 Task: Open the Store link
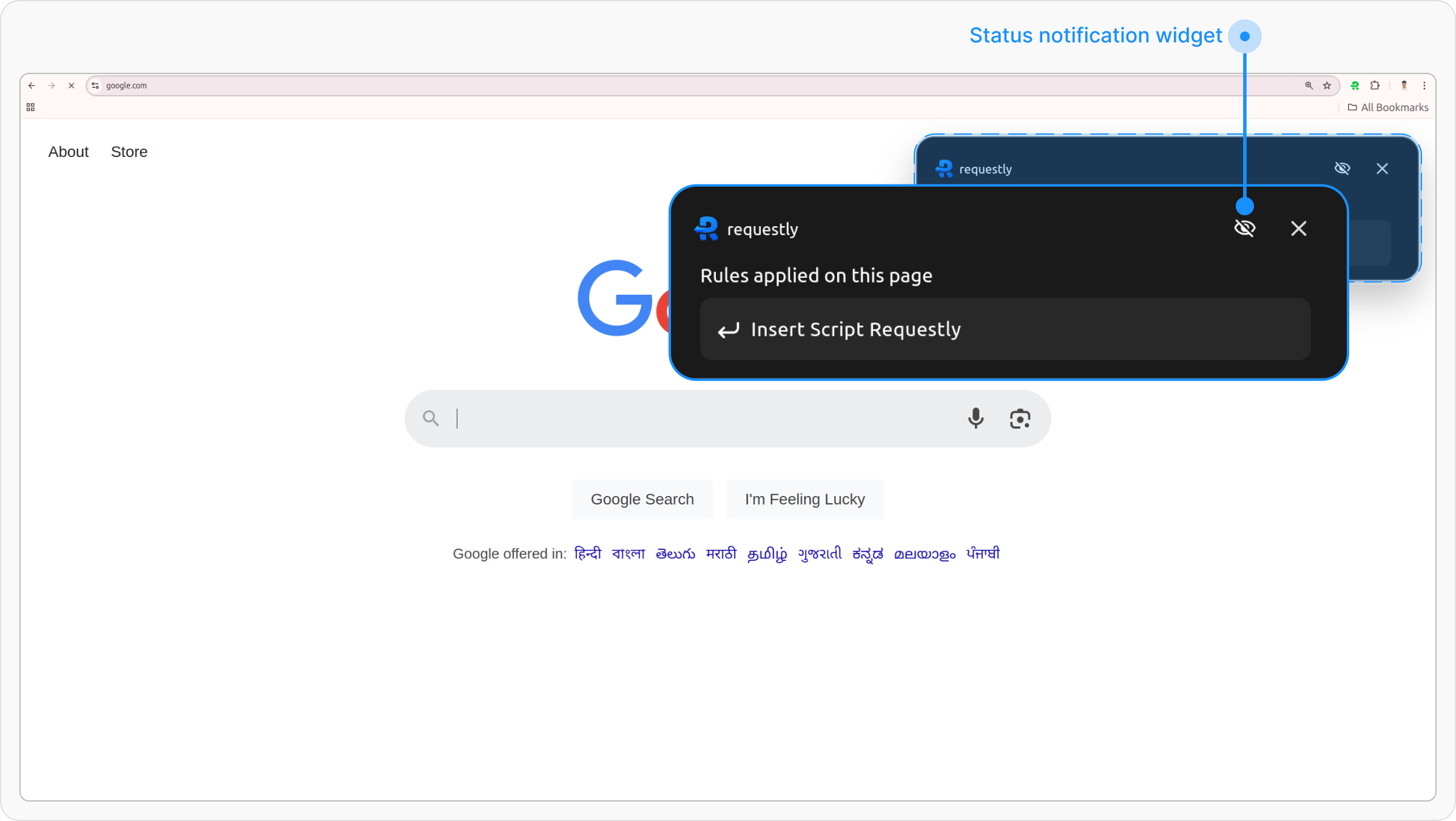[x=129, y=152]
